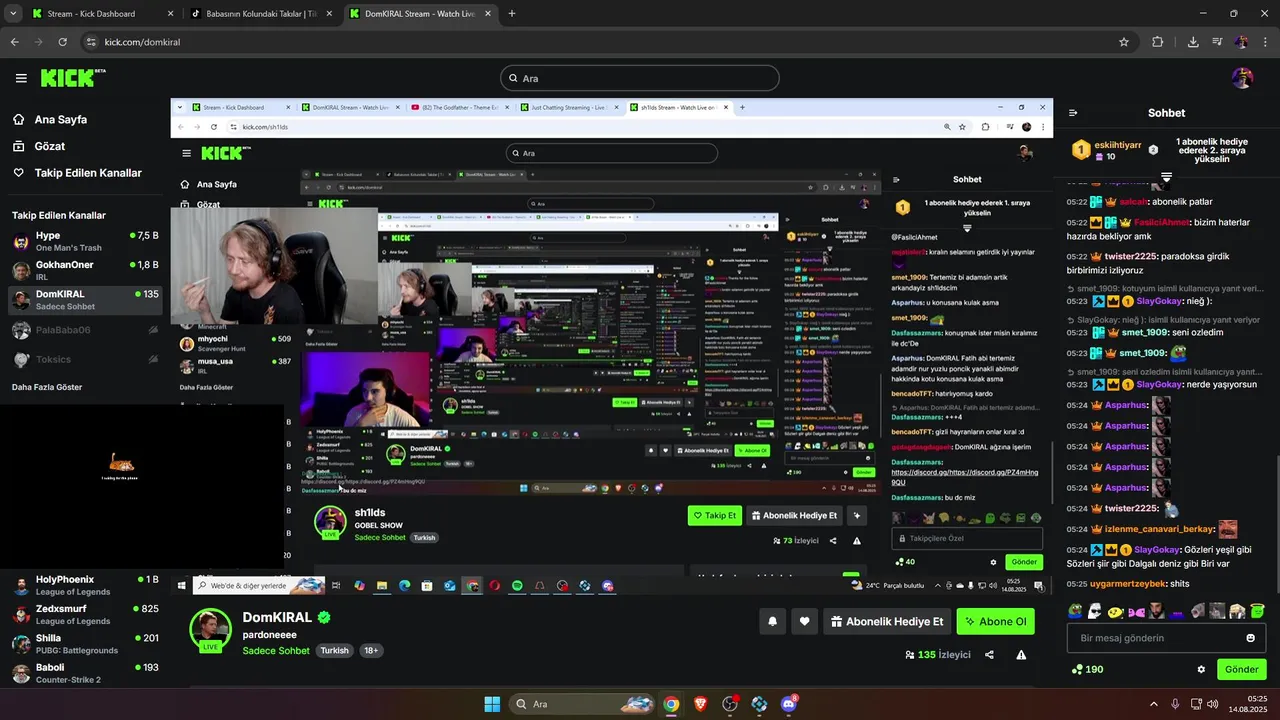Screen dimensions: 1280x720
Task: Click the Abone Ol subscribe button
Action: pyautogui.click(x=995, y=621)
